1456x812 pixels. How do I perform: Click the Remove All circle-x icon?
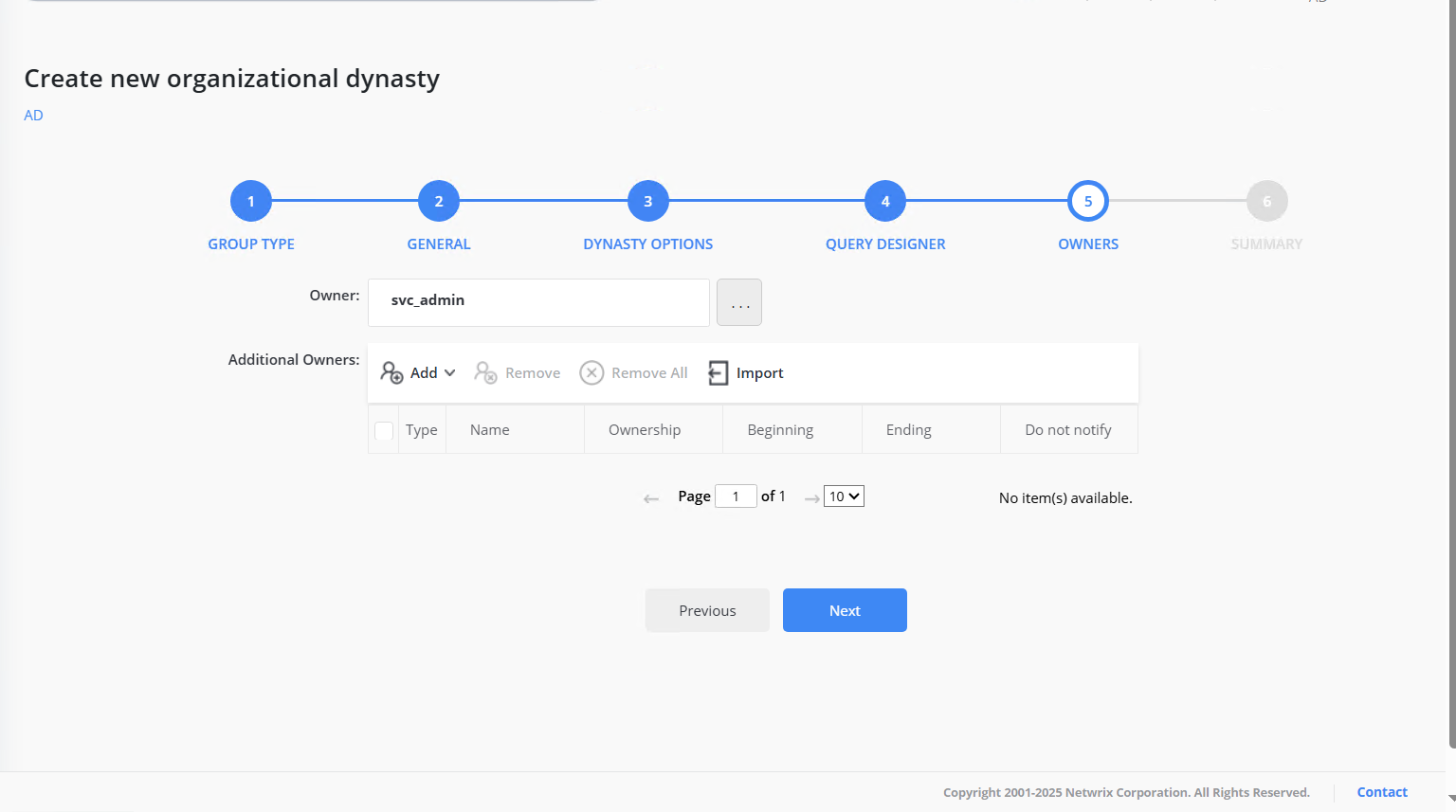591,372
